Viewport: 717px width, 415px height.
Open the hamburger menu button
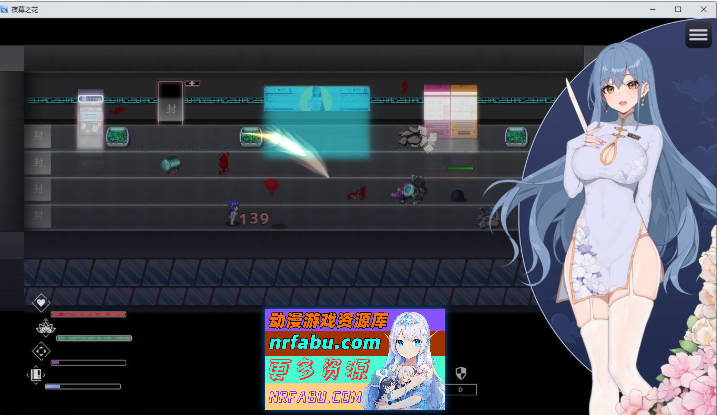[699, 35]
